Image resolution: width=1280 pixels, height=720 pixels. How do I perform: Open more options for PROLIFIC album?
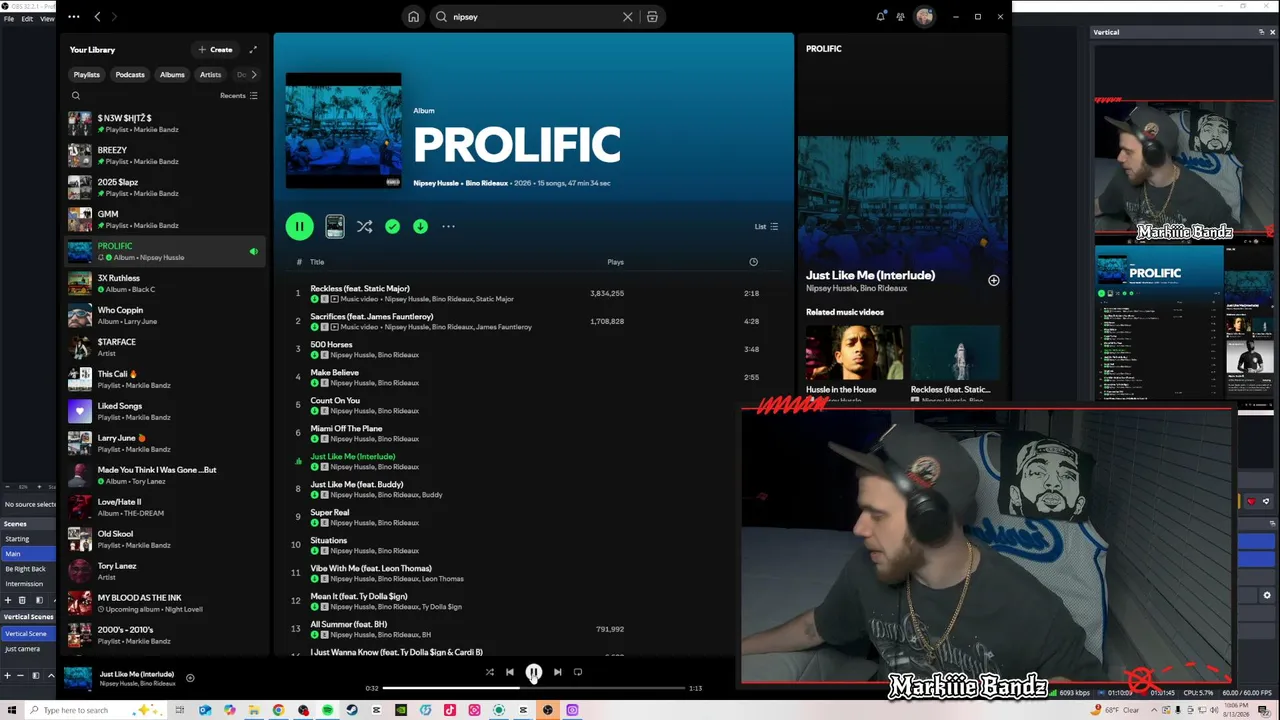coord(448,227)
